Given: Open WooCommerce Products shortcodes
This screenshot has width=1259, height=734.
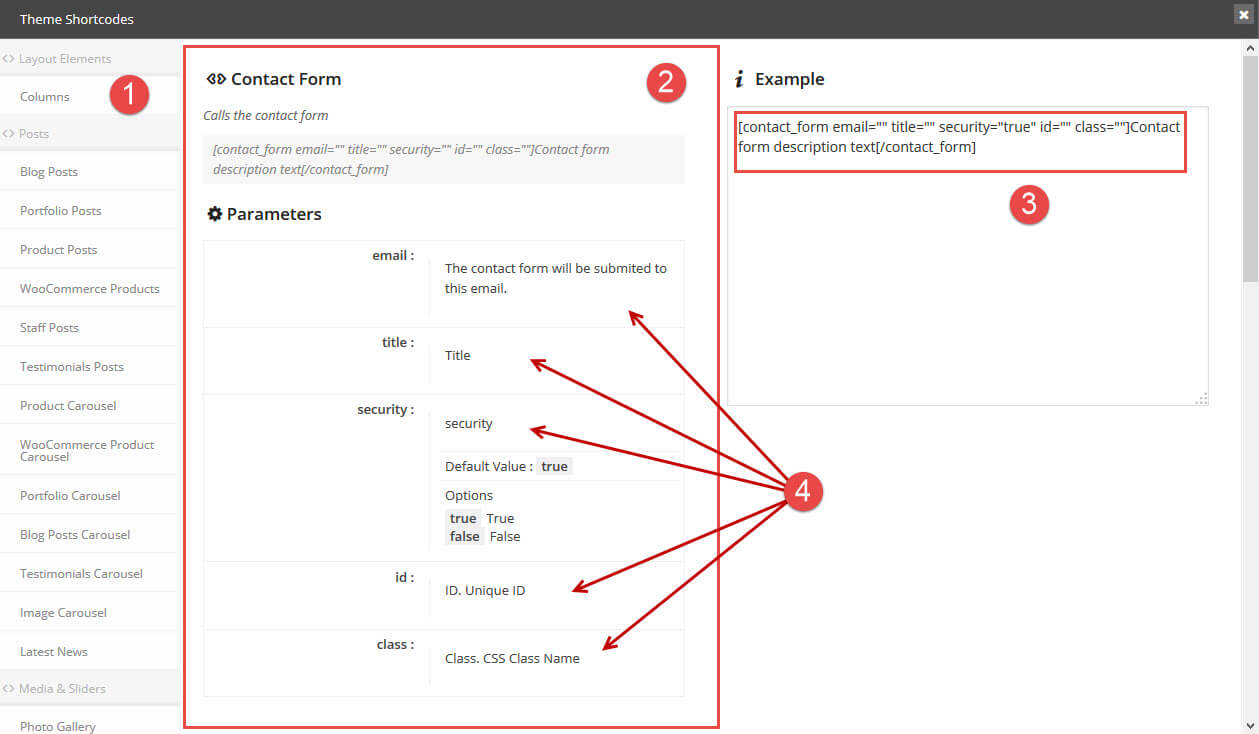Looking at the screenshot, I should click(x=89, y=288).
